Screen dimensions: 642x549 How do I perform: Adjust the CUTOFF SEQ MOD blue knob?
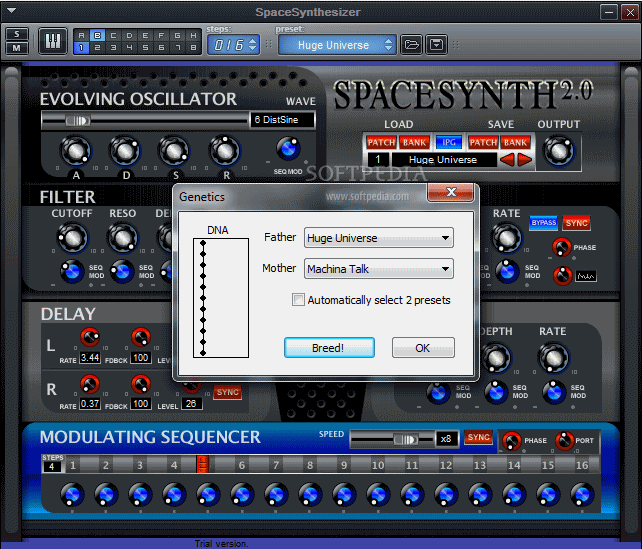pyautogui.click(x=72, y=272)
